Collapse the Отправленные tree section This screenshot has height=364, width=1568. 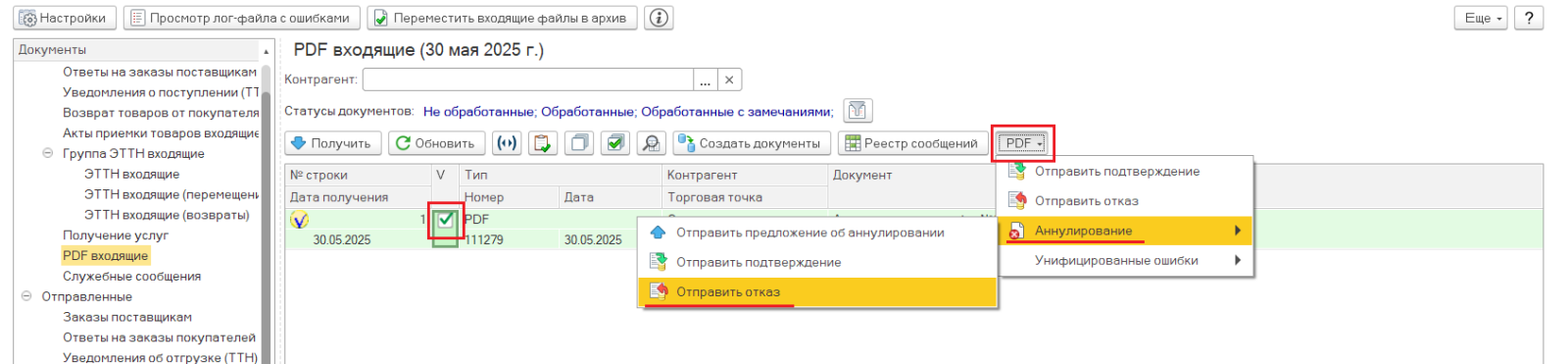click(x=26, y=296)
